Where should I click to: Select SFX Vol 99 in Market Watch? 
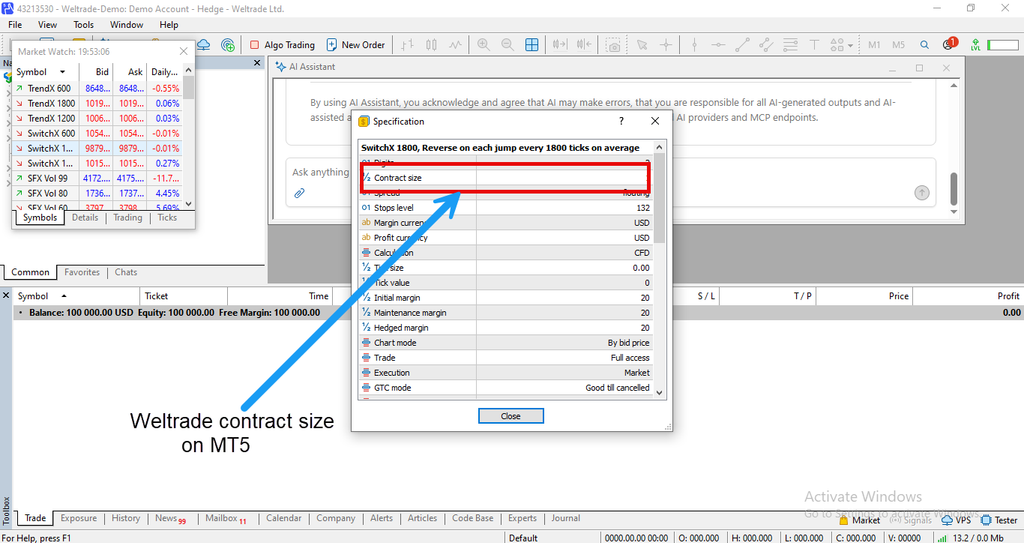coord(95,178)
